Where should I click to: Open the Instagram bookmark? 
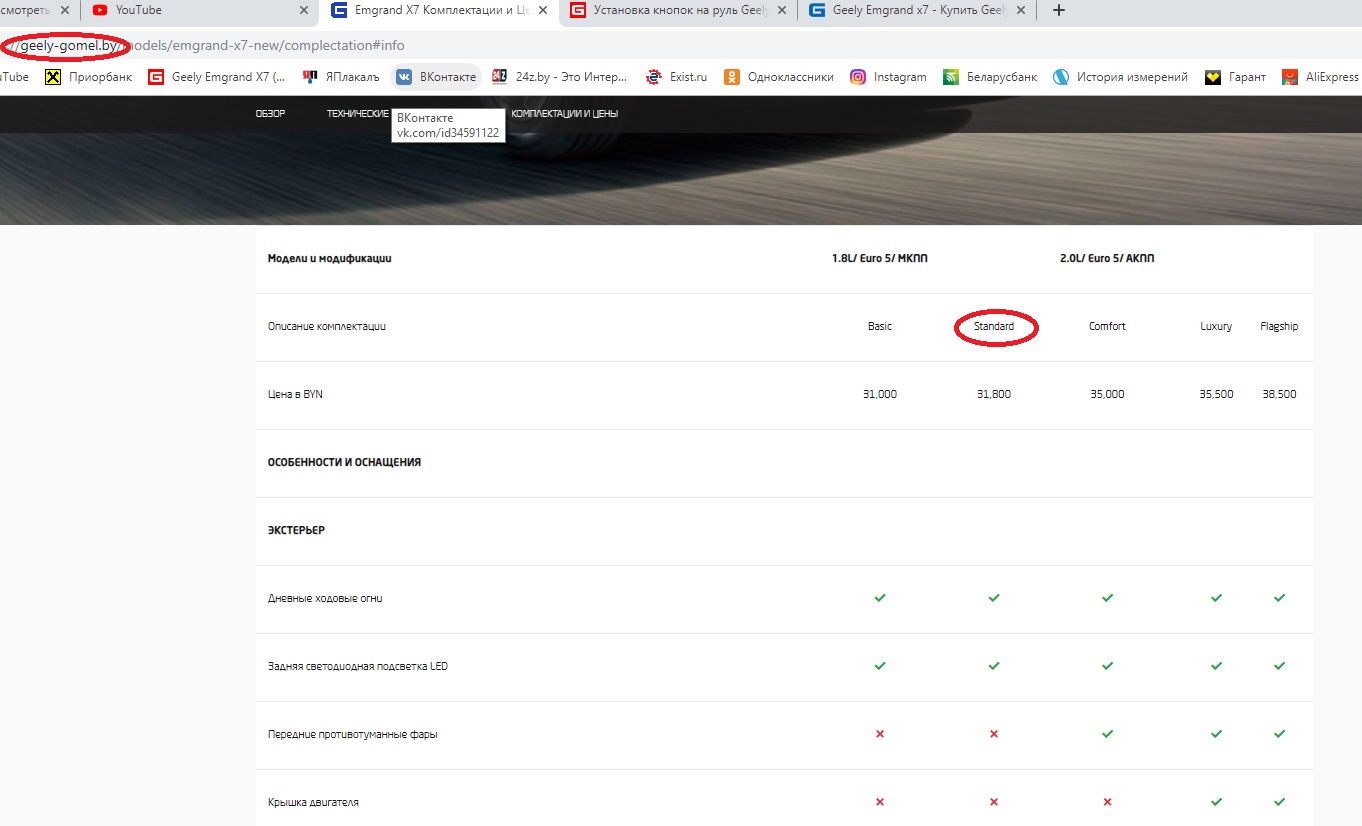888,77
